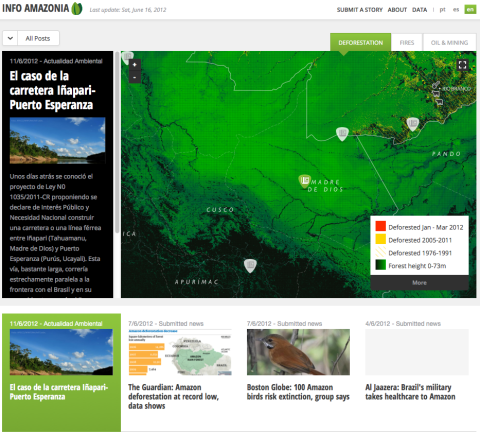This screenshot has height=435, width=480.
Task: Open the Submit a Story link
Action: tap(360, 10)
